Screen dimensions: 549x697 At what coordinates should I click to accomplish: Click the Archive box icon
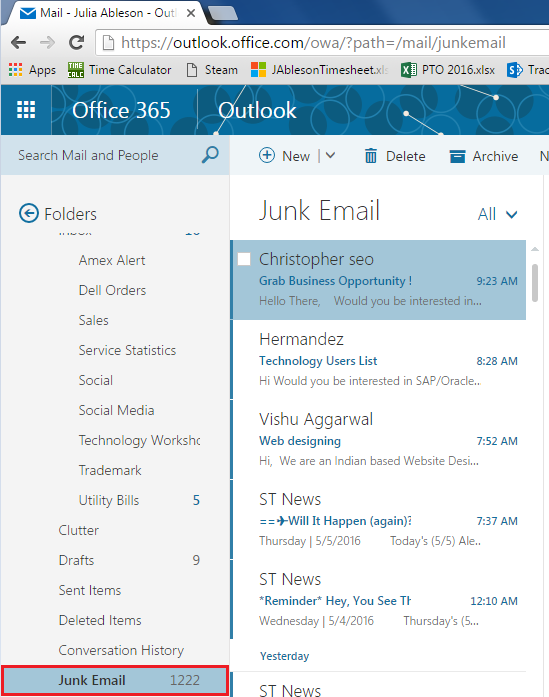(x=457, y=156)
